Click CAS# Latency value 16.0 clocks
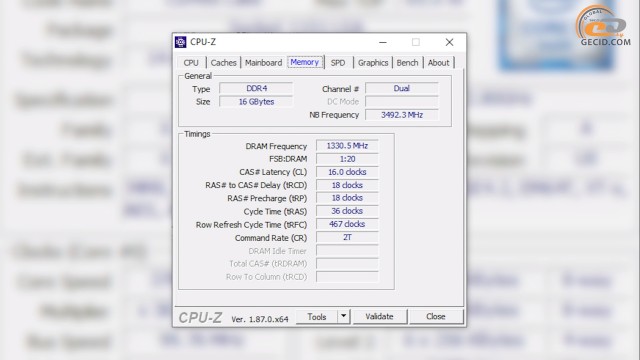The width and height of the screenshot is (640, 360). point(347,172)
